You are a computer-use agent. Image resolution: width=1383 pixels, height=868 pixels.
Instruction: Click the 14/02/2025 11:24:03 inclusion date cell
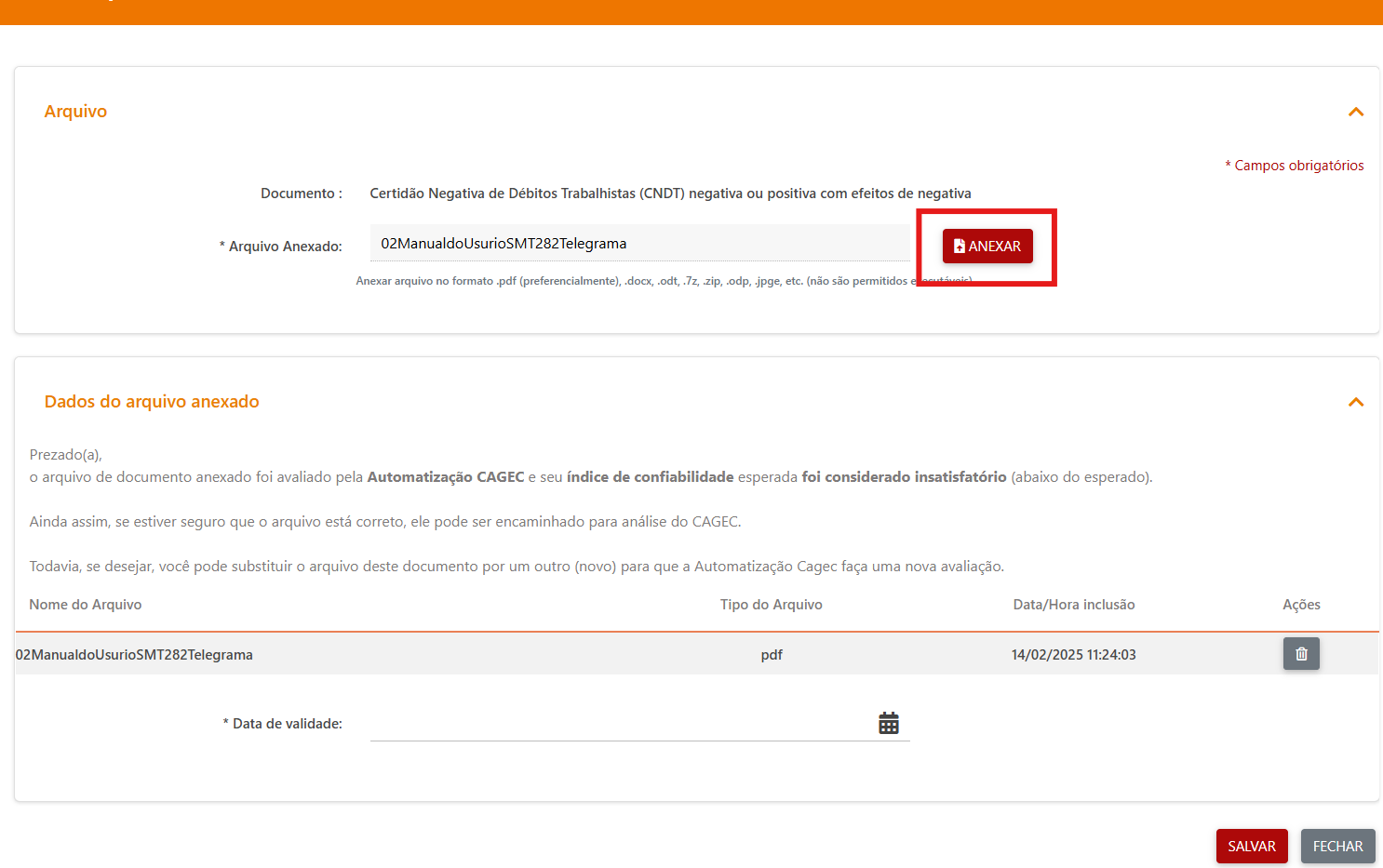click(1073, 655)
